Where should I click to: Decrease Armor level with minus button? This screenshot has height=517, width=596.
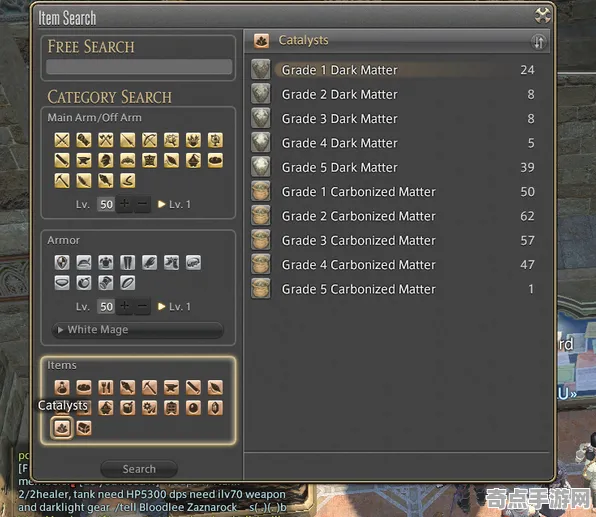pos(142,306)
